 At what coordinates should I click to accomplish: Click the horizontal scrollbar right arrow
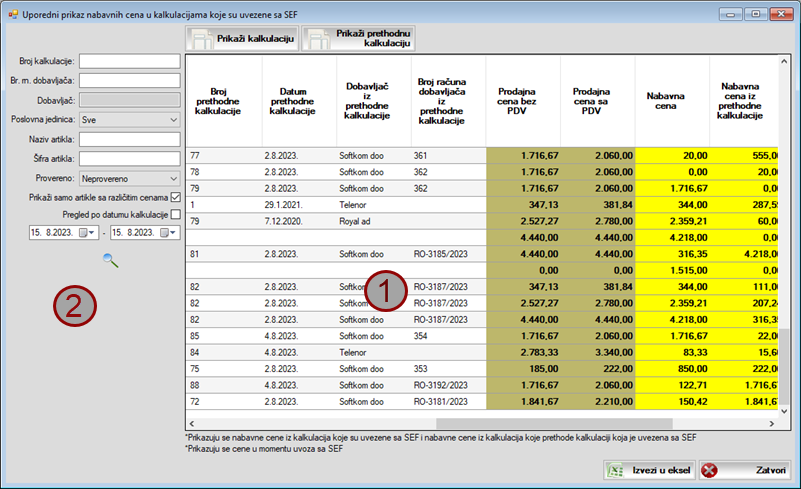(x=771, y=424)
